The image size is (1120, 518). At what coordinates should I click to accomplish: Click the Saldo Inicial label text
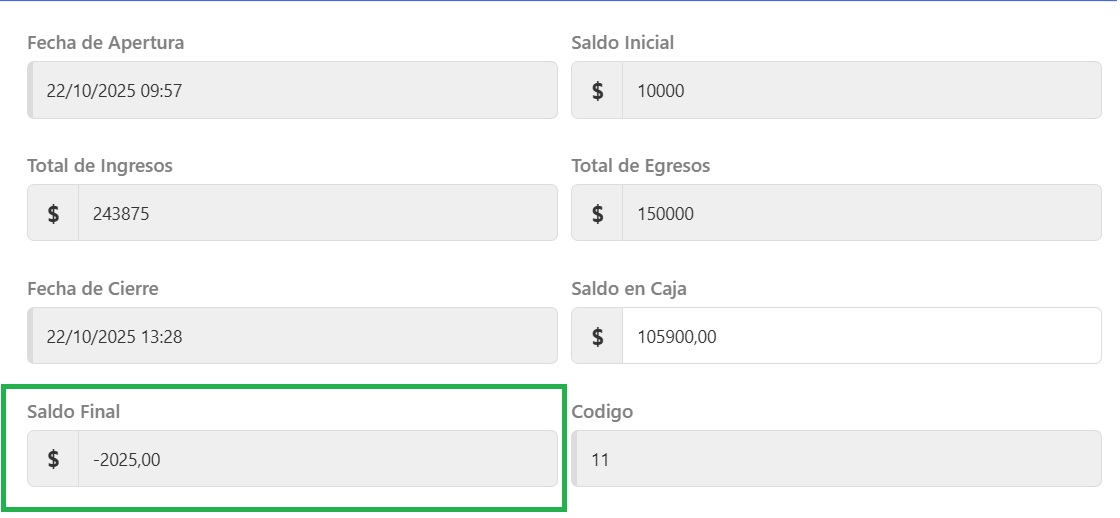[x=623, y=43]
